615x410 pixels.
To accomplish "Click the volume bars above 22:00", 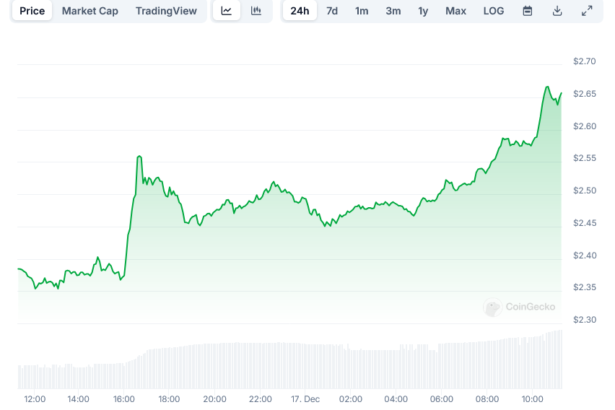I will (260, 366).
